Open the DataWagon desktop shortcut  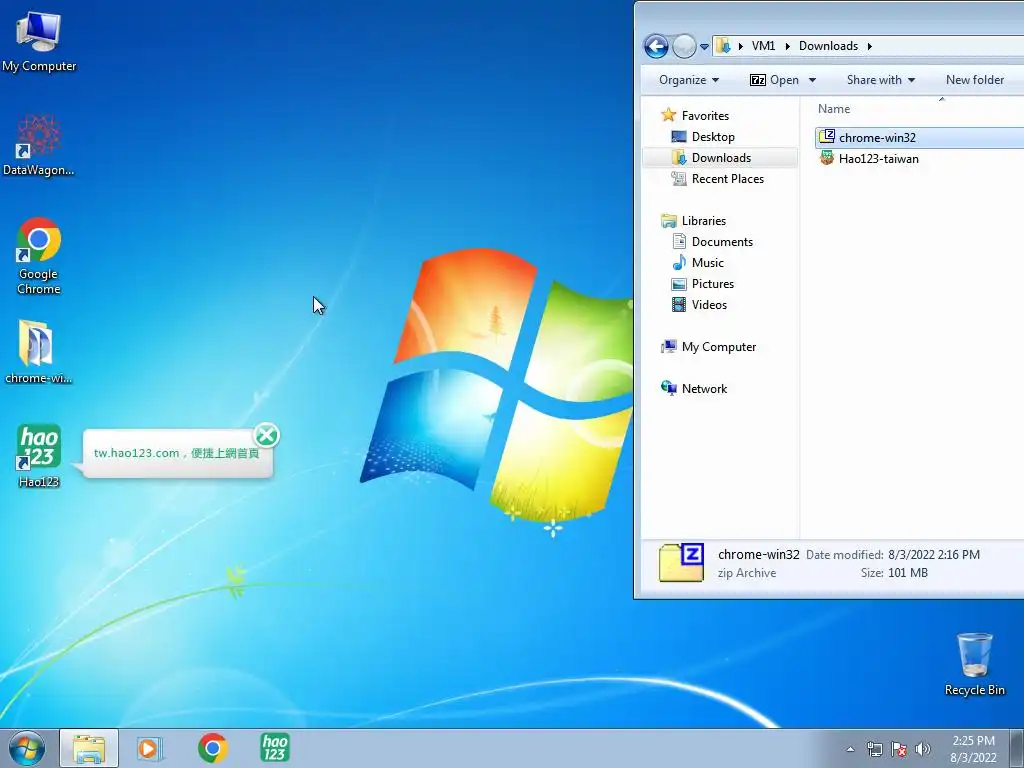39,145
